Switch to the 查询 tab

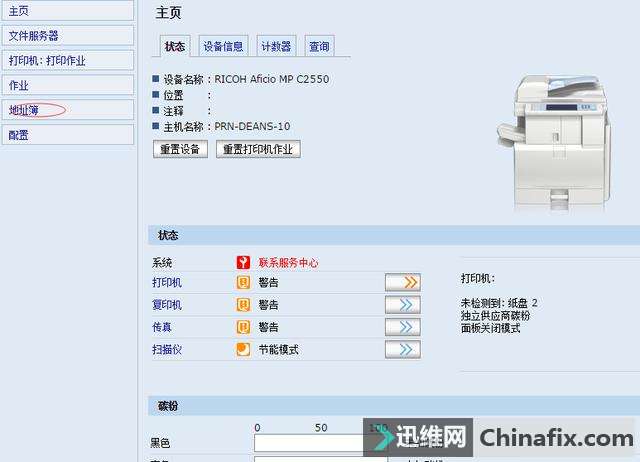(319, 46)
